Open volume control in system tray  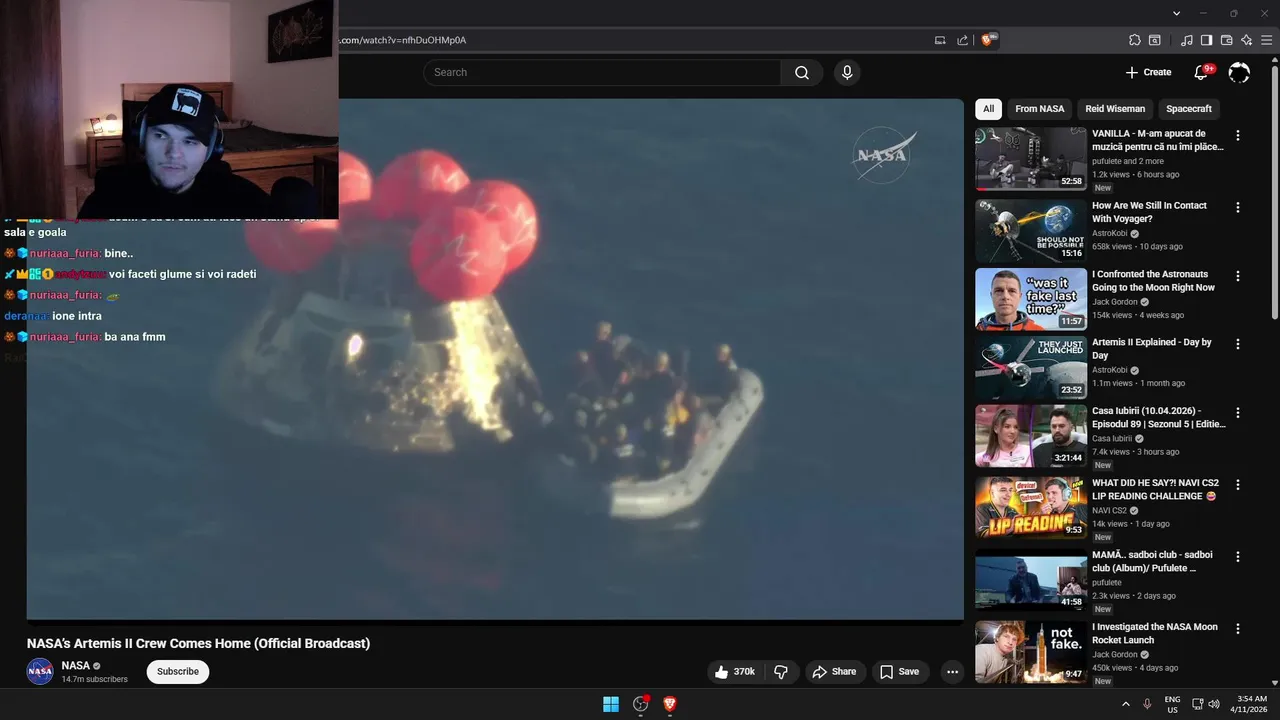(x=1214, y=704)
